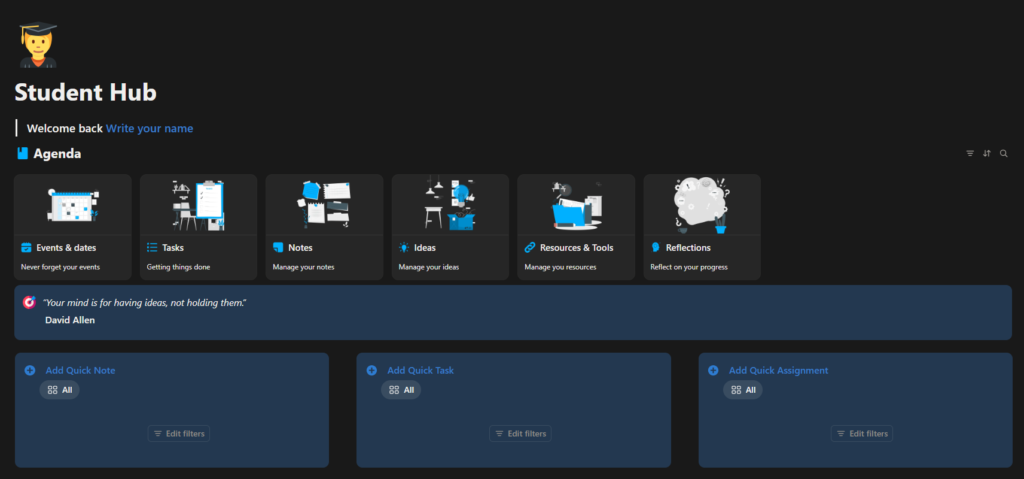
Task: Click the target icon in quote callout
Action: (29, 302)
